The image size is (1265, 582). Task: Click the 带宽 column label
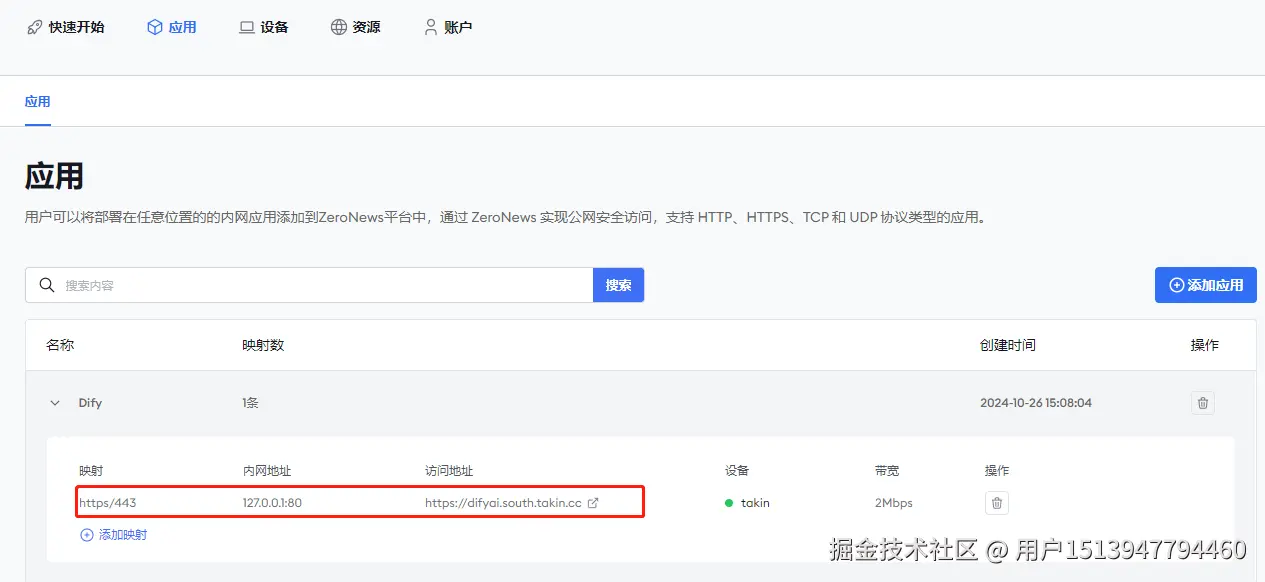click(888, 471)
